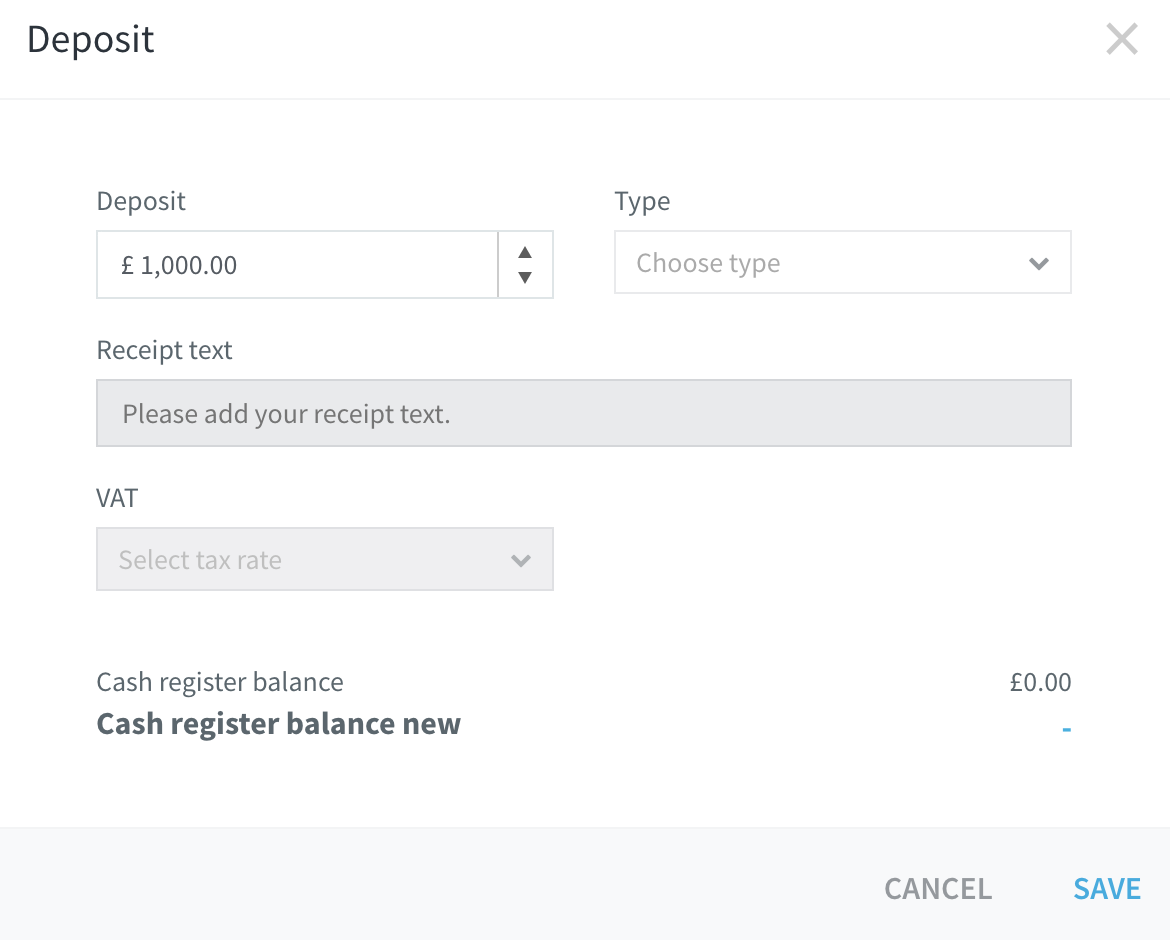Click the VAT dropdown chevron icon

[x=521, y=560]
